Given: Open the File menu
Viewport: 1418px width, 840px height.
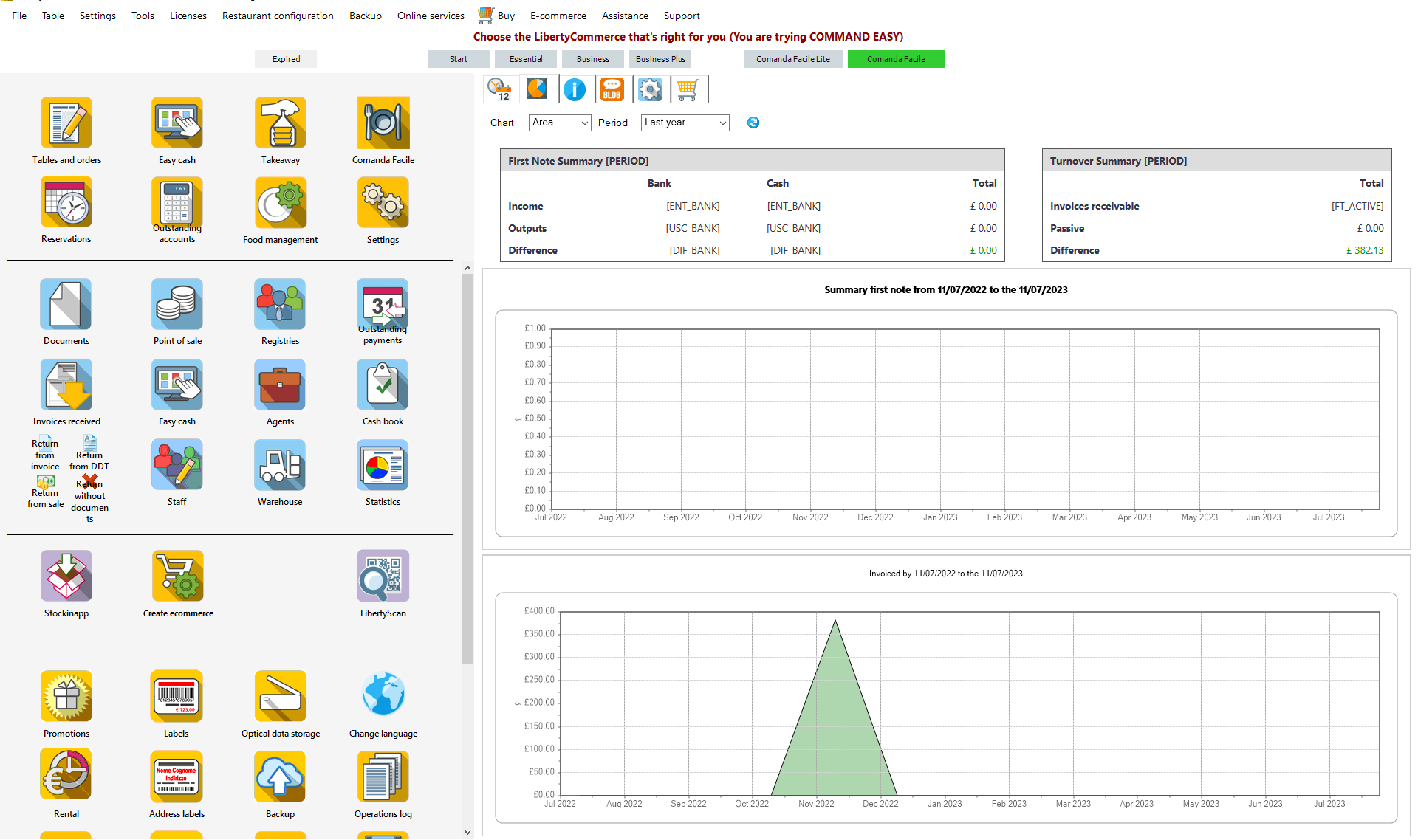Looking at the screenshot, I should click(x=19, y=16).
